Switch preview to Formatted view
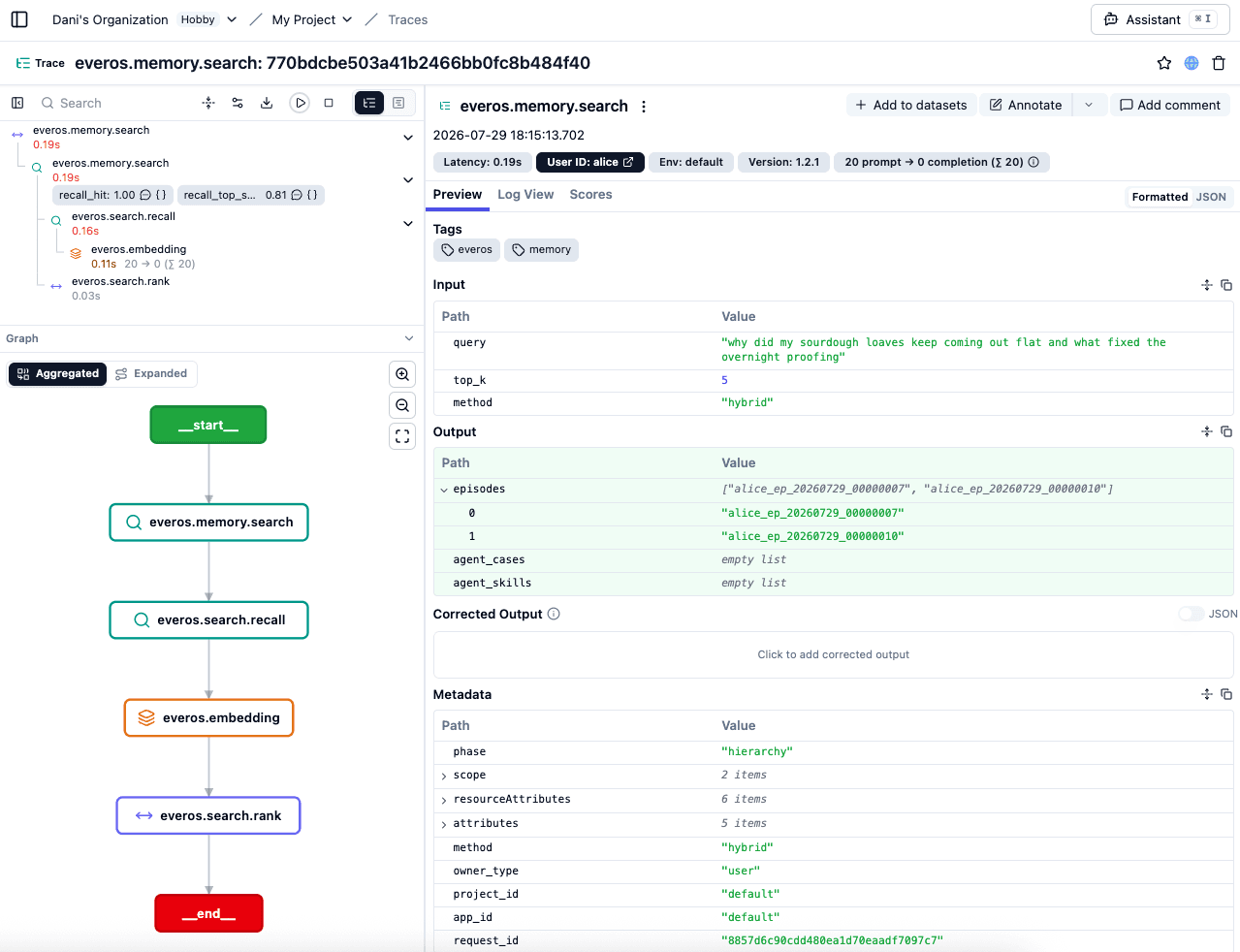Screen dimensions: 1240x952 click(x=1160, y=197)
